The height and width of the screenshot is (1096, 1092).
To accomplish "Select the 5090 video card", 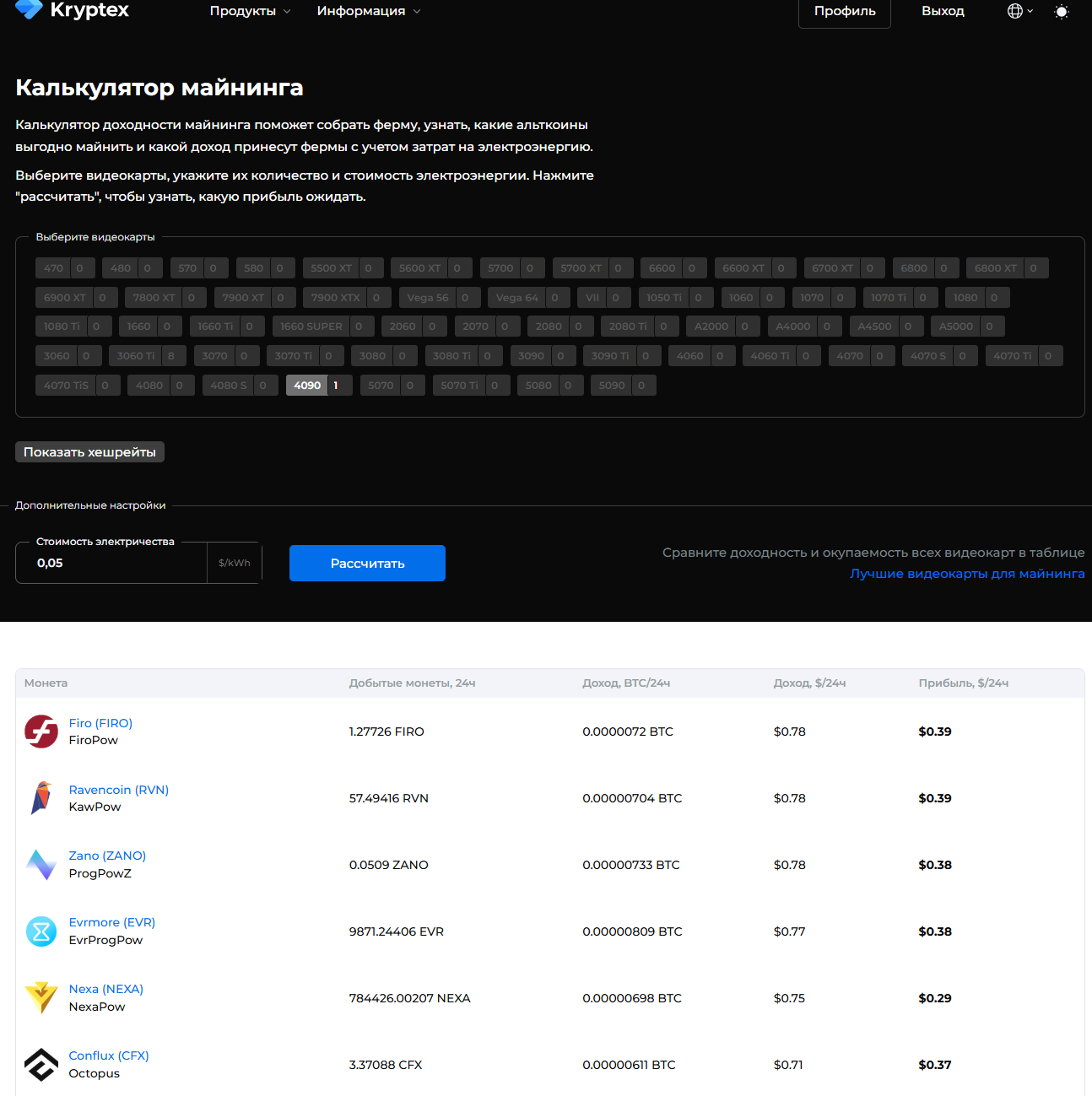I will point(612,386).
